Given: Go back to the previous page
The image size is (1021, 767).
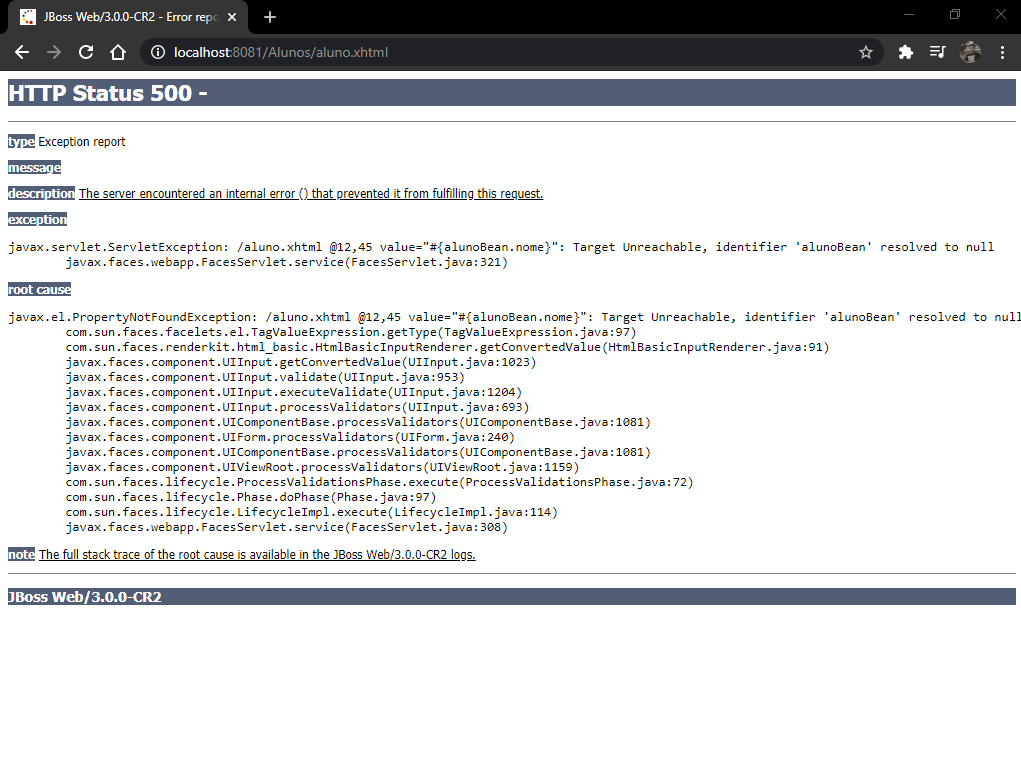Looking at the screenshot, I should pyautogui.click(x=22, y=52).
